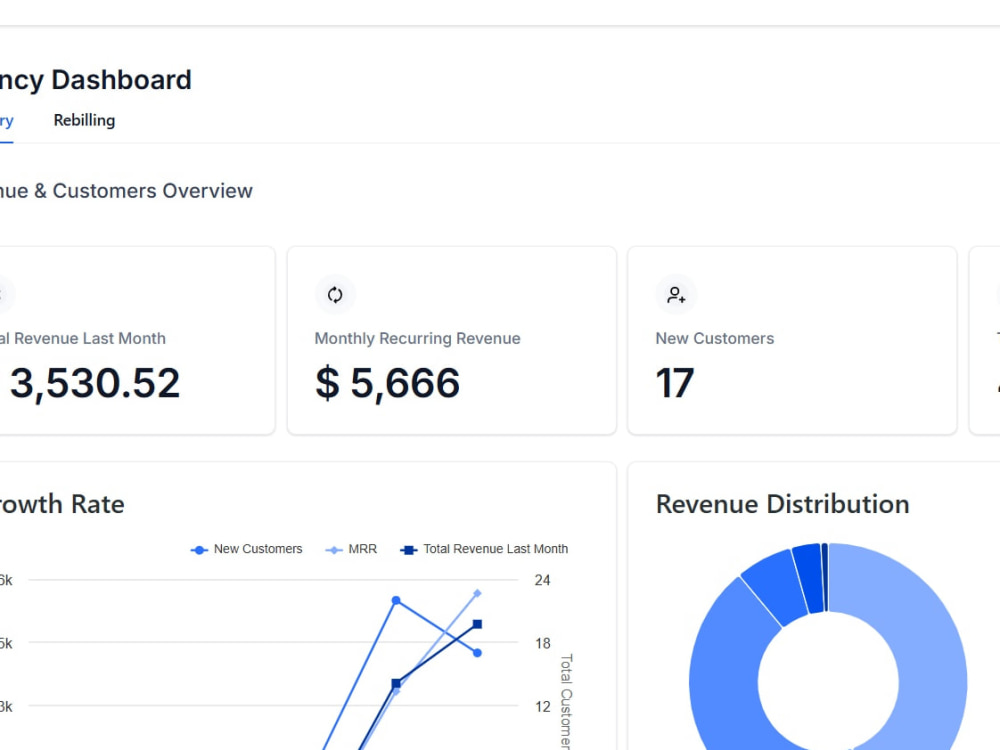
Task: Click the Monthly Recurring Revenue label
Action: coord(418,339)
